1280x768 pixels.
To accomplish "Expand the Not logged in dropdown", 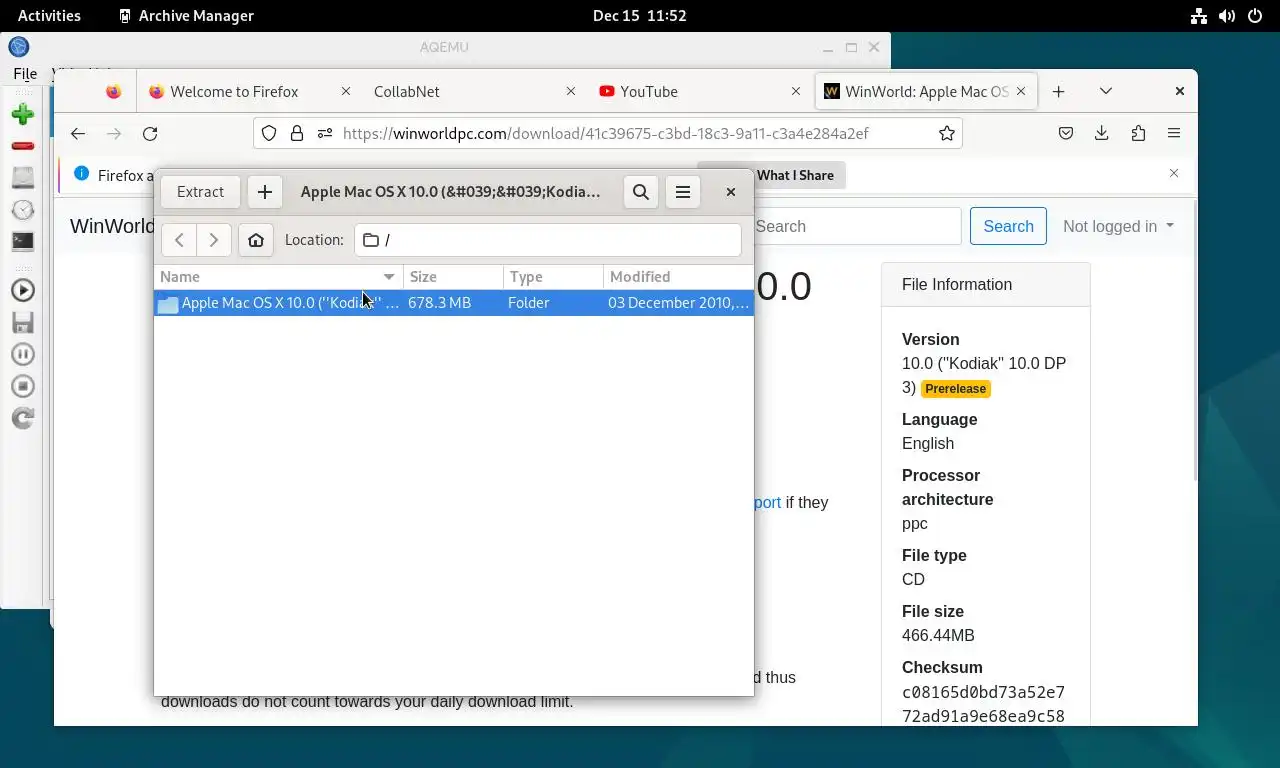I will click(x=1118, y=226).
